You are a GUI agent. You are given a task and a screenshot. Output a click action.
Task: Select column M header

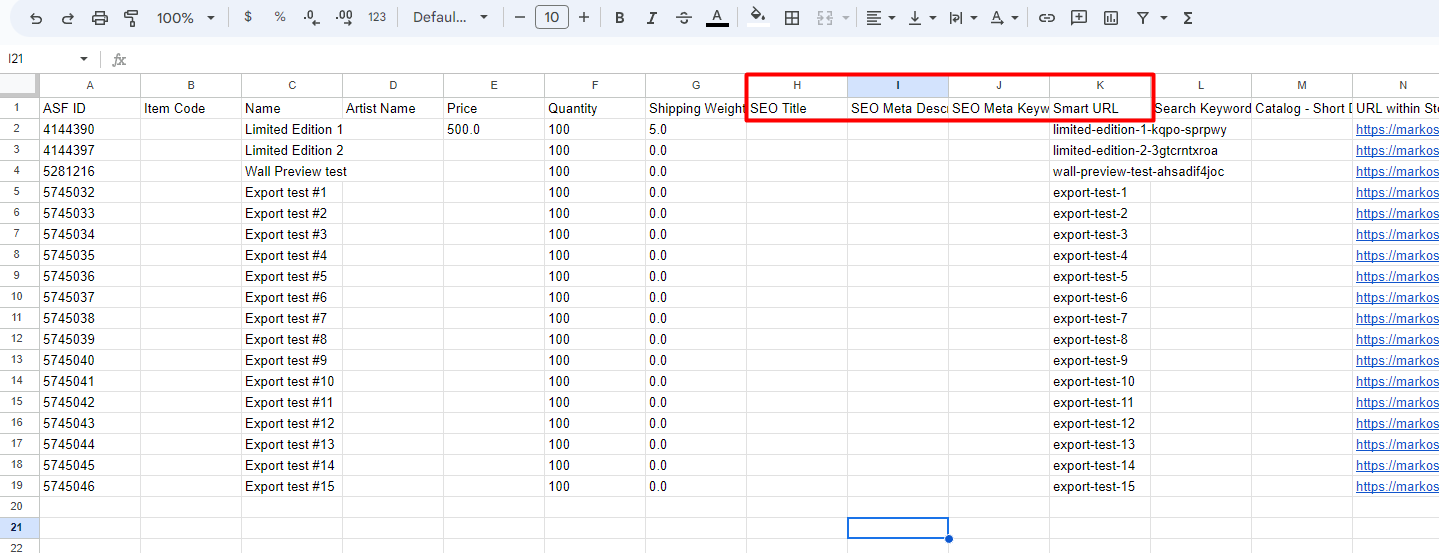click(x=1302, y=85)
